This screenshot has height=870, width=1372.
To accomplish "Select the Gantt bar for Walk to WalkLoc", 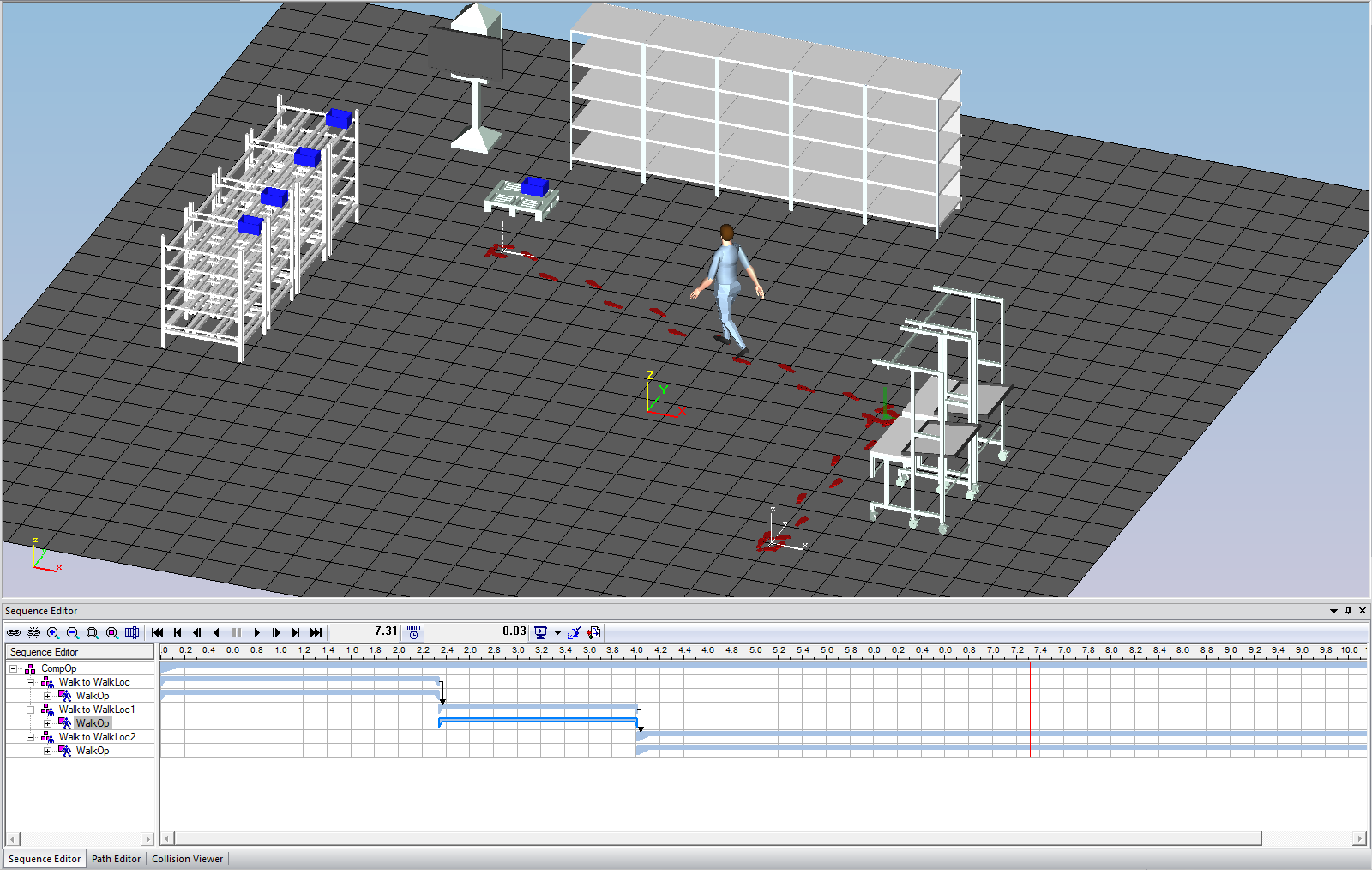I will click(300, 680).
